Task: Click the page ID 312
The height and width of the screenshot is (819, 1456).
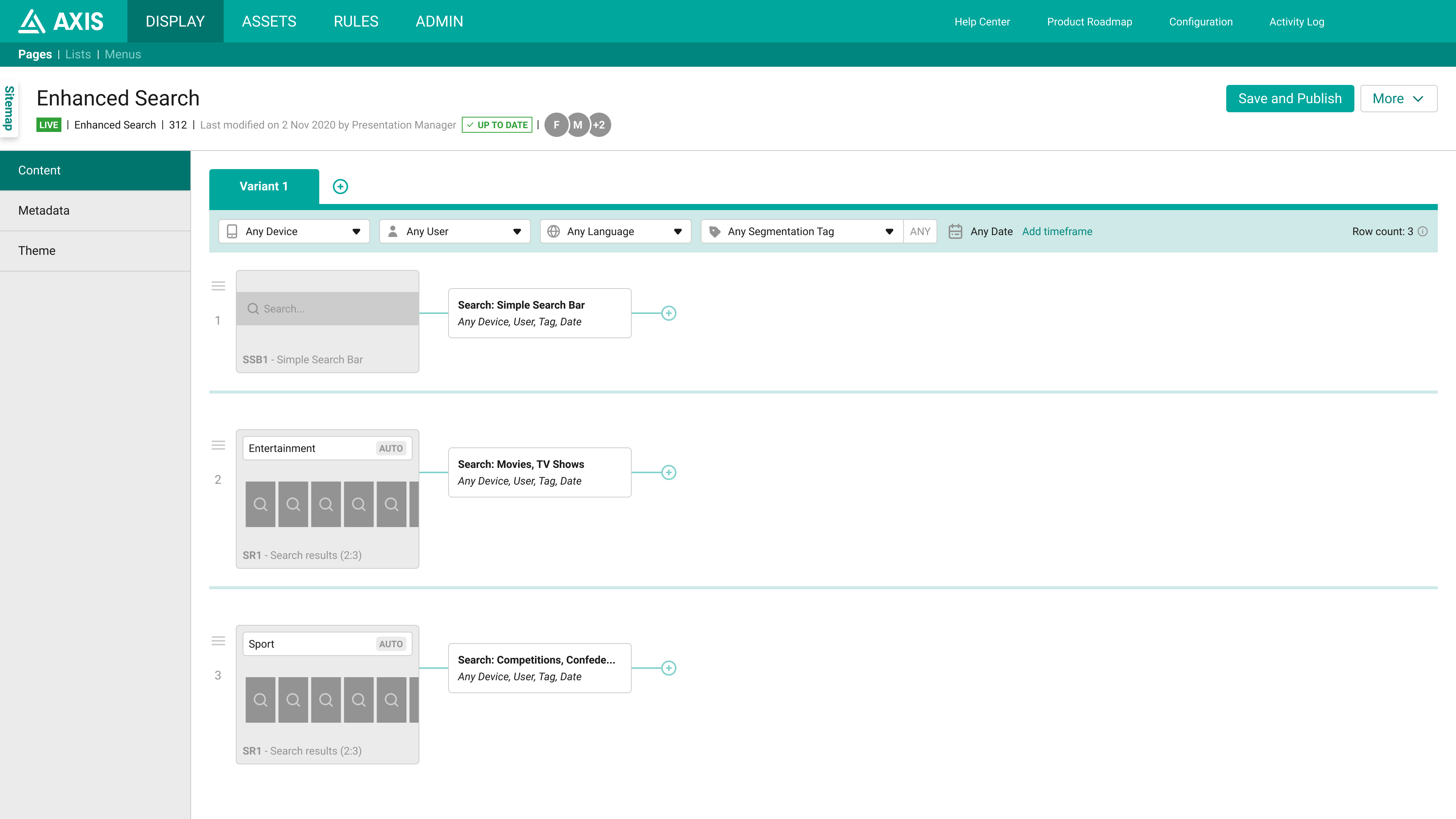Action: point(178,125)
